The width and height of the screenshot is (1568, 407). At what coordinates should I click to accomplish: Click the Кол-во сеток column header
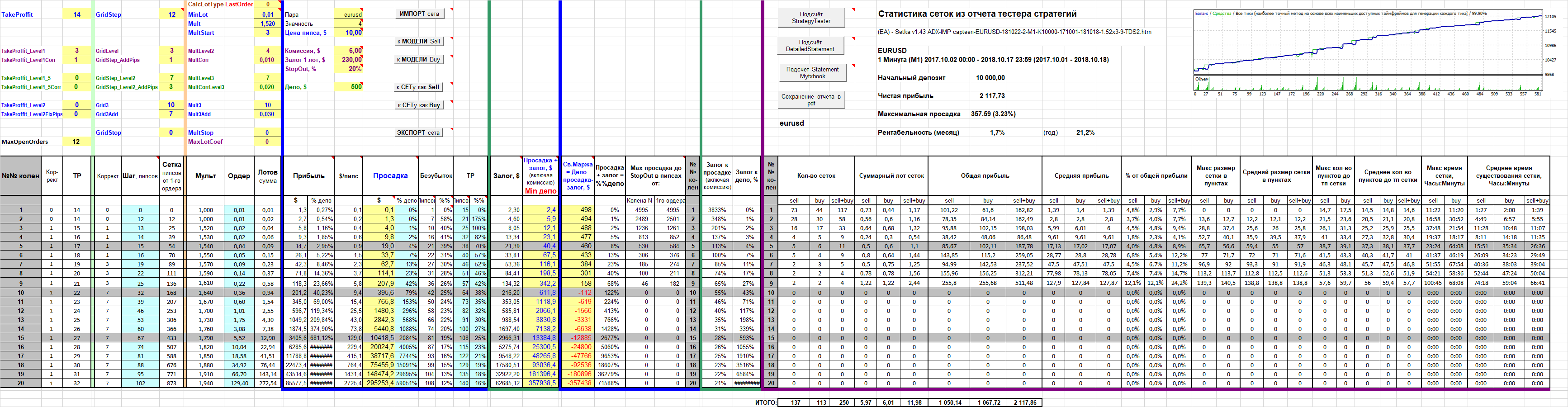click(x=816, y=176)
